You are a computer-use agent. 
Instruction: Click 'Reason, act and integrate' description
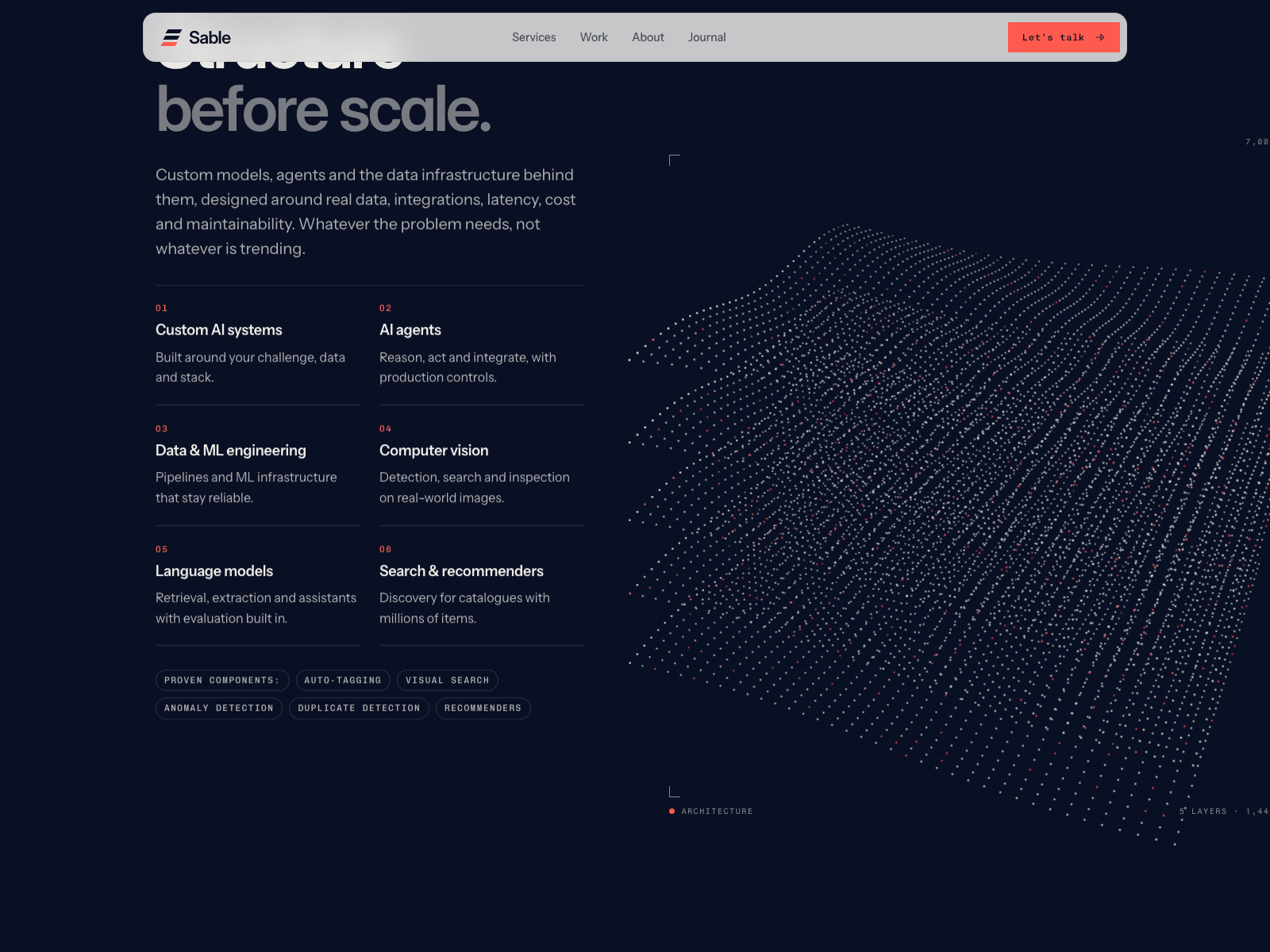click(468, 367)
